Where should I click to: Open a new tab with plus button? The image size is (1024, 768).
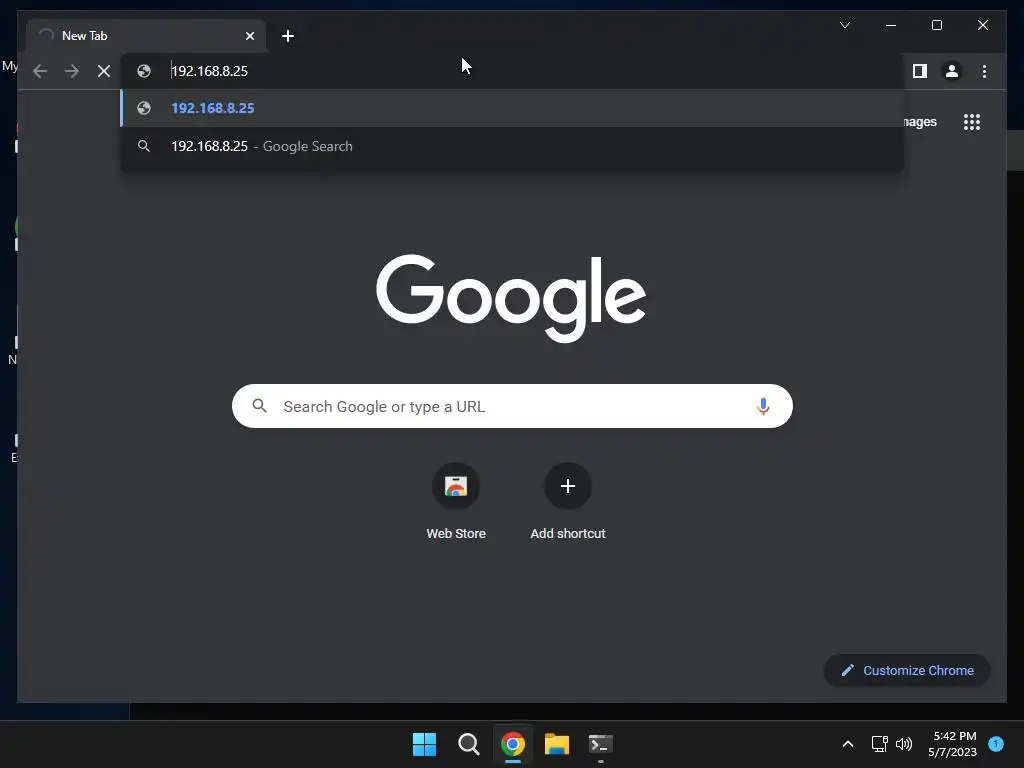[288, 36]
